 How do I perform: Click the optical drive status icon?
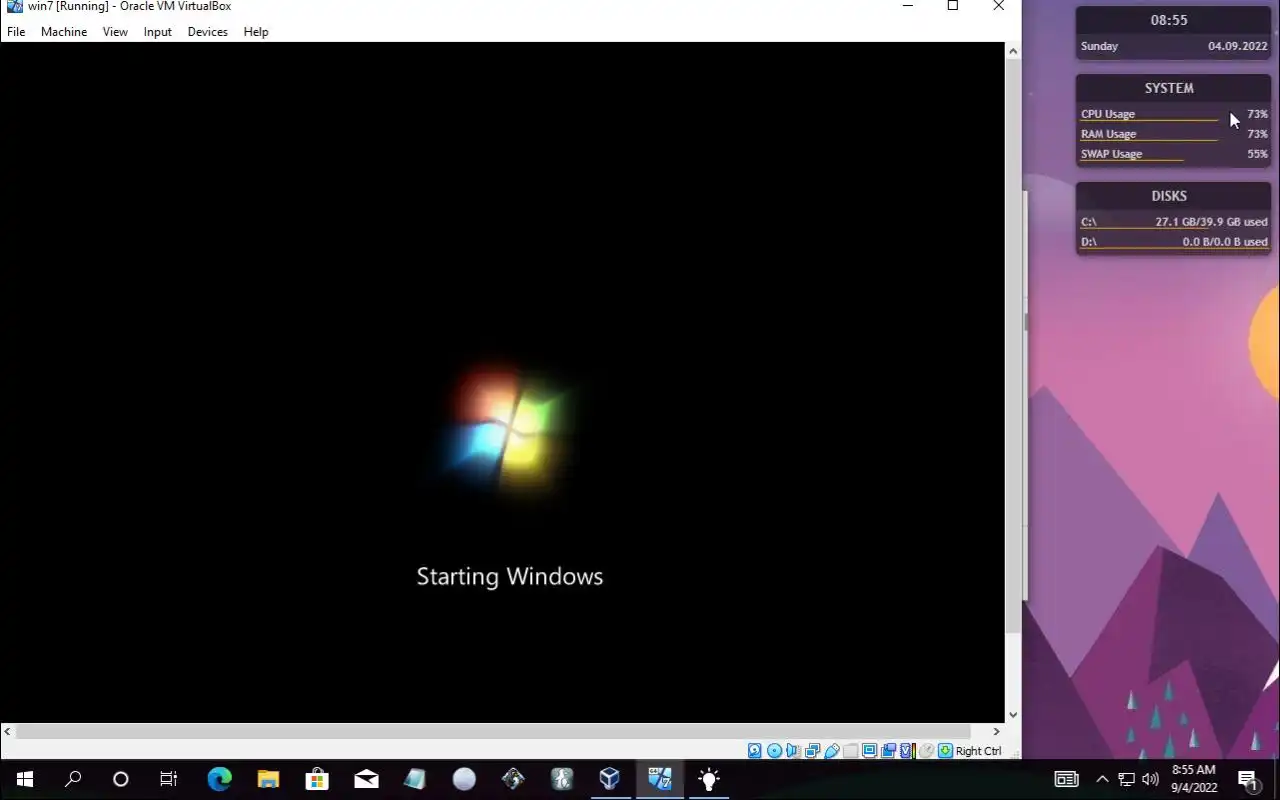click(775, 751)
